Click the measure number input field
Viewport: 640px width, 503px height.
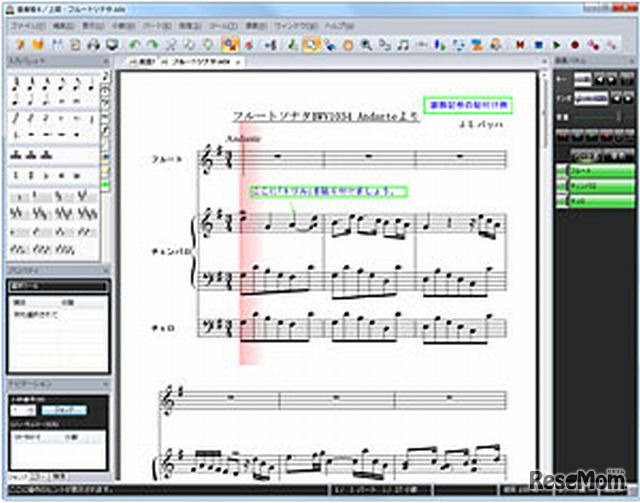(21, 409)
